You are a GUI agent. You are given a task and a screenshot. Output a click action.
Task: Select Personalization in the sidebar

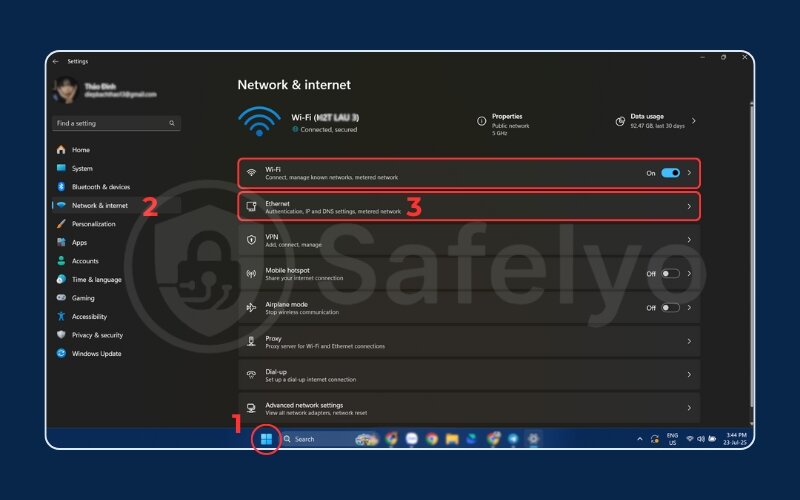[93, 224]
